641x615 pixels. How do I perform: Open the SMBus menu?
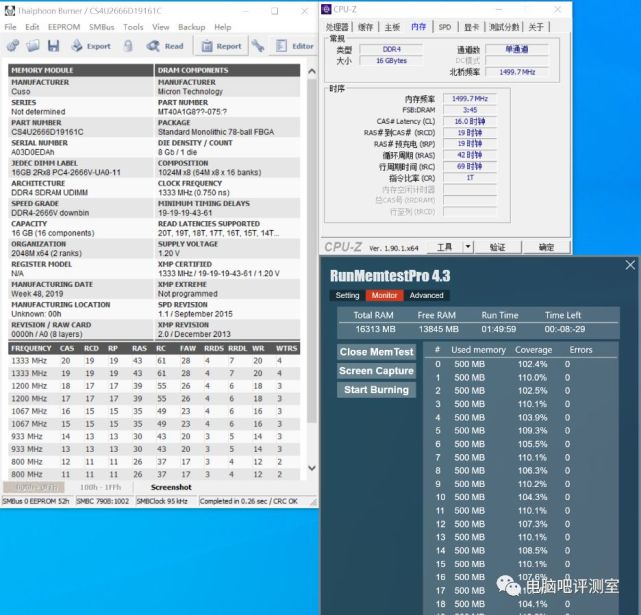(x=101, y=27)
